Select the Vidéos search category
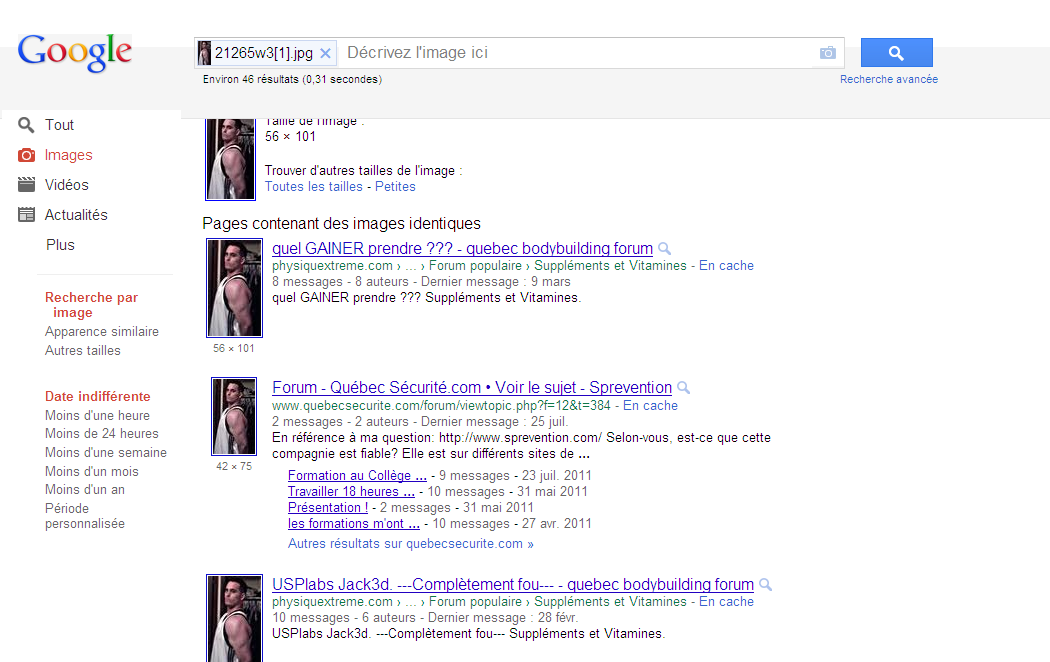1050x662 pixels. (66, 185)
